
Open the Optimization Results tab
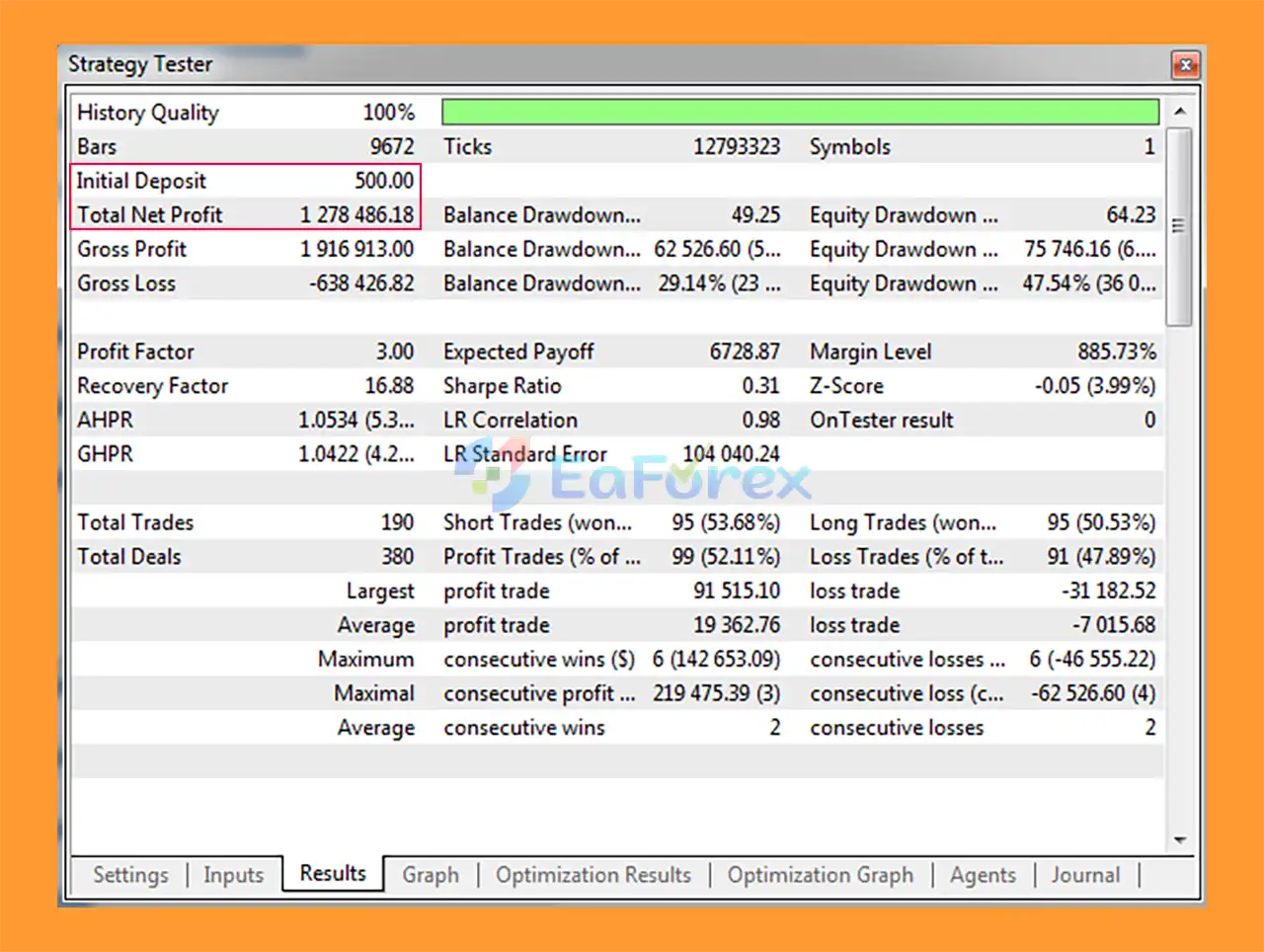click(x=593, y=875)
